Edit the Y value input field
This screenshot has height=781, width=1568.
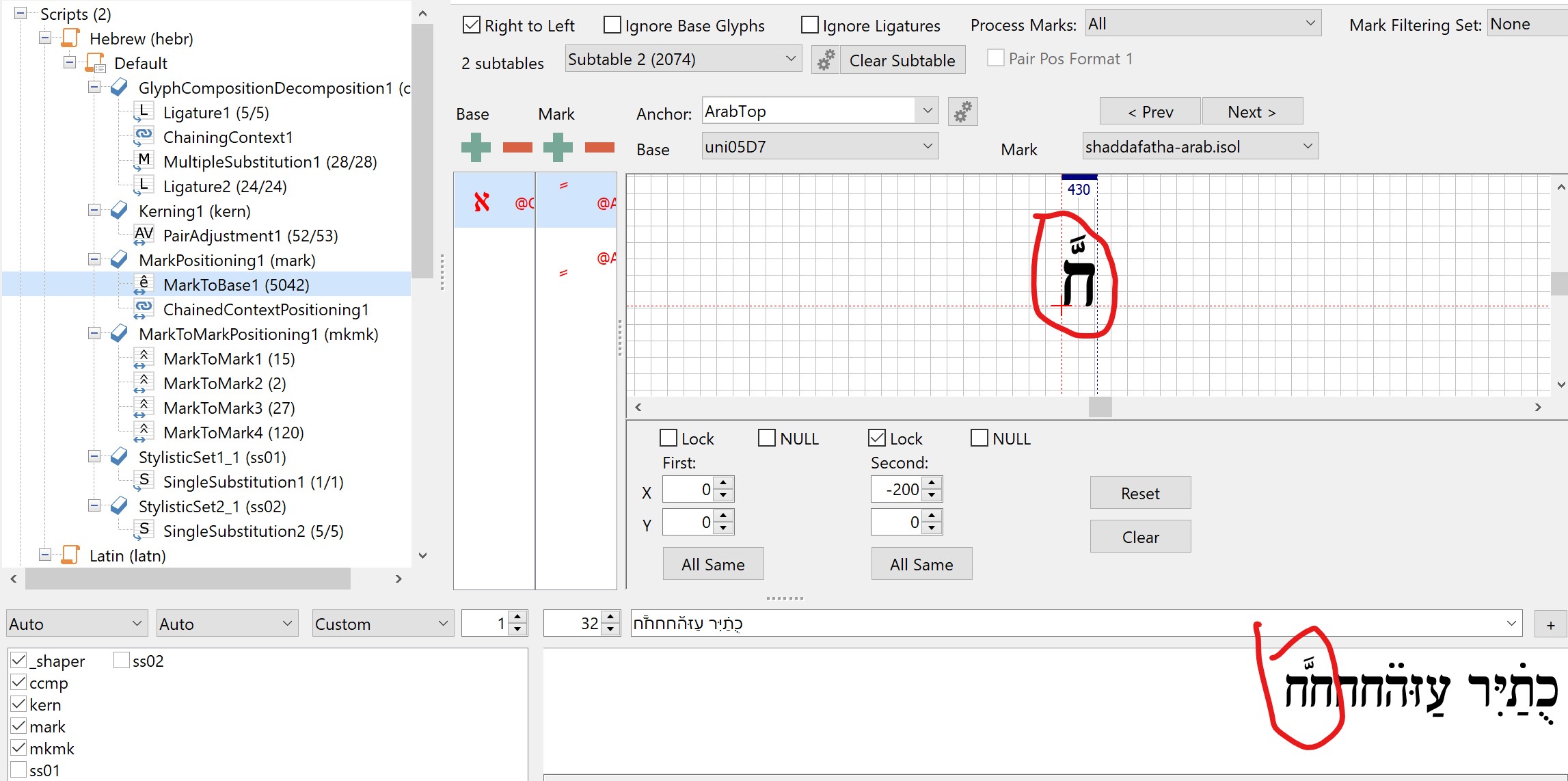click(690, 522)
